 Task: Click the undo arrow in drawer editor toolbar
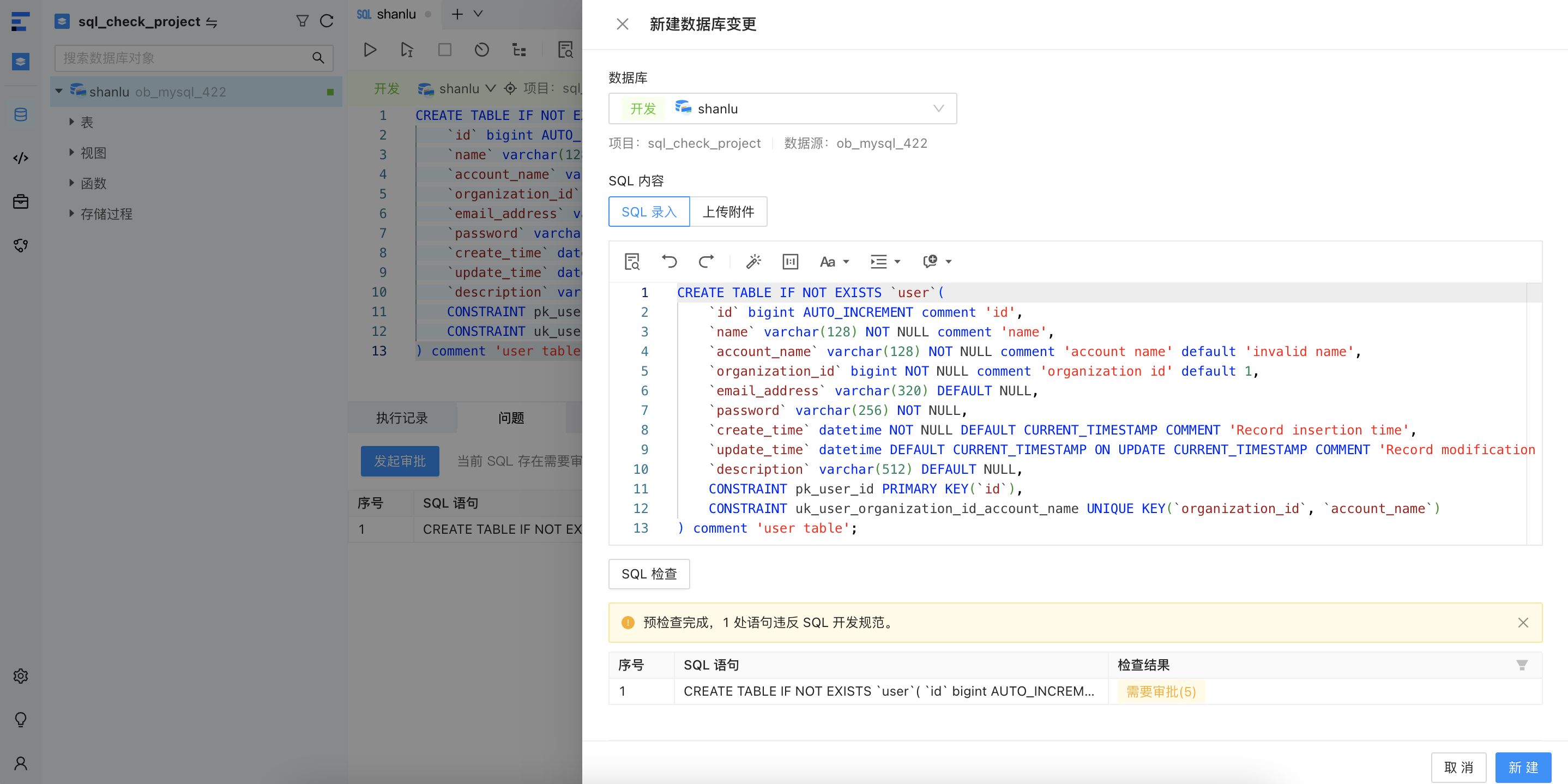pyautogui.click(x=669, y=262)
